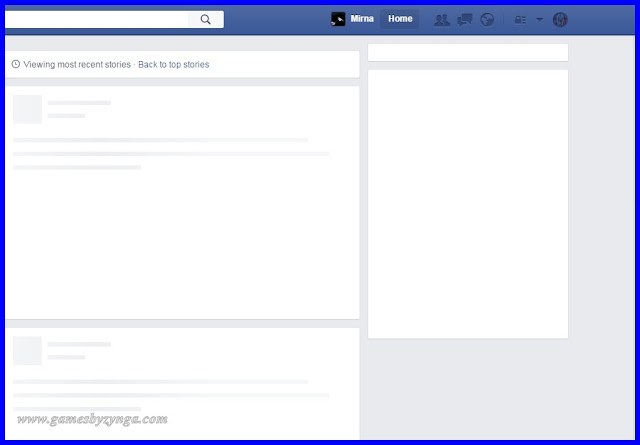Click the round red avatar icon

tap(560, 20)
